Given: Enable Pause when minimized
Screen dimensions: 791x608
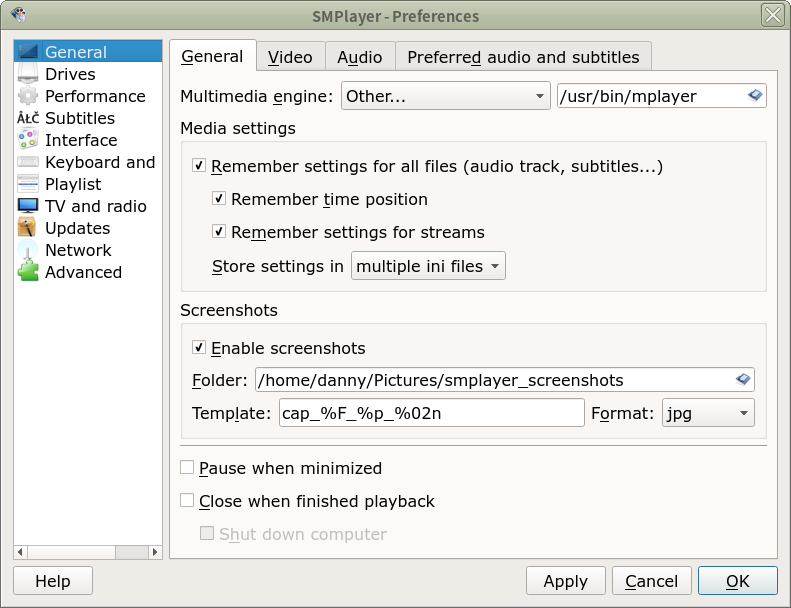Looking at the screenshot, I should coord(187,468).
